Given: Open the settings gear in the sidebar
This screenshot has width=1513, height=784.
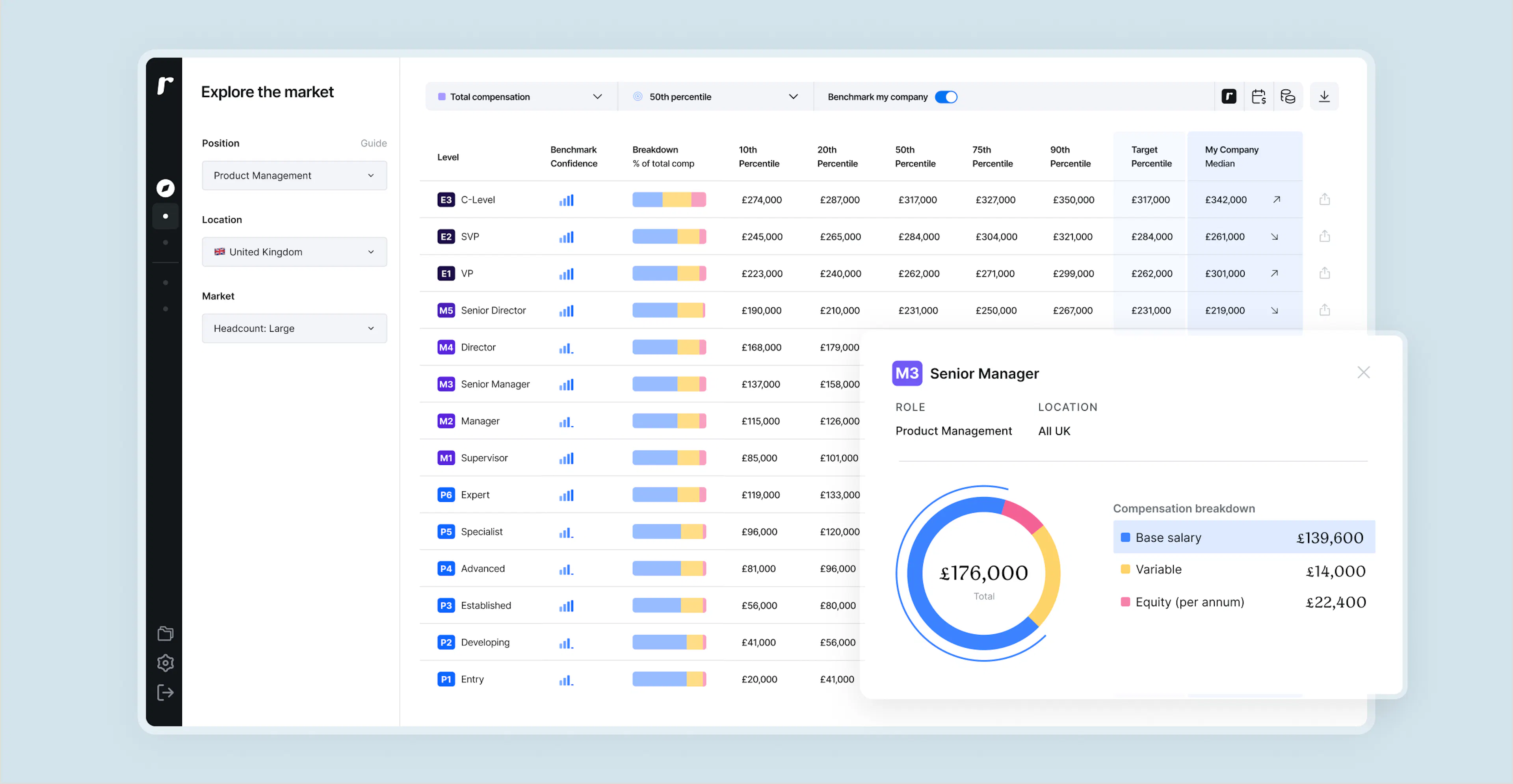Looking at the screenshot, I should (x=165, y=663).
